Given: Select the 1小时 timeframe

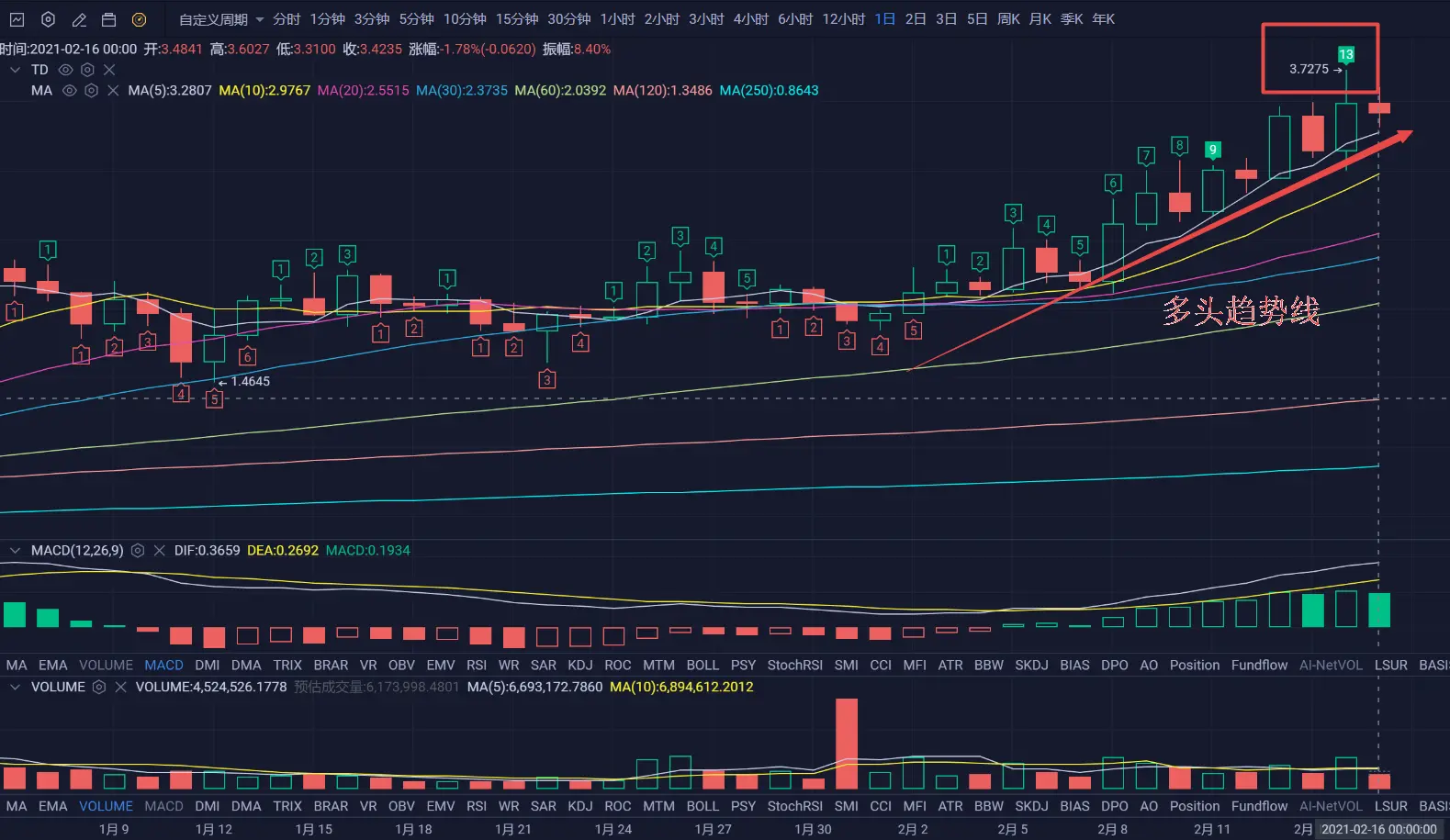Looking at the screenshot, I should coord(617,19).
